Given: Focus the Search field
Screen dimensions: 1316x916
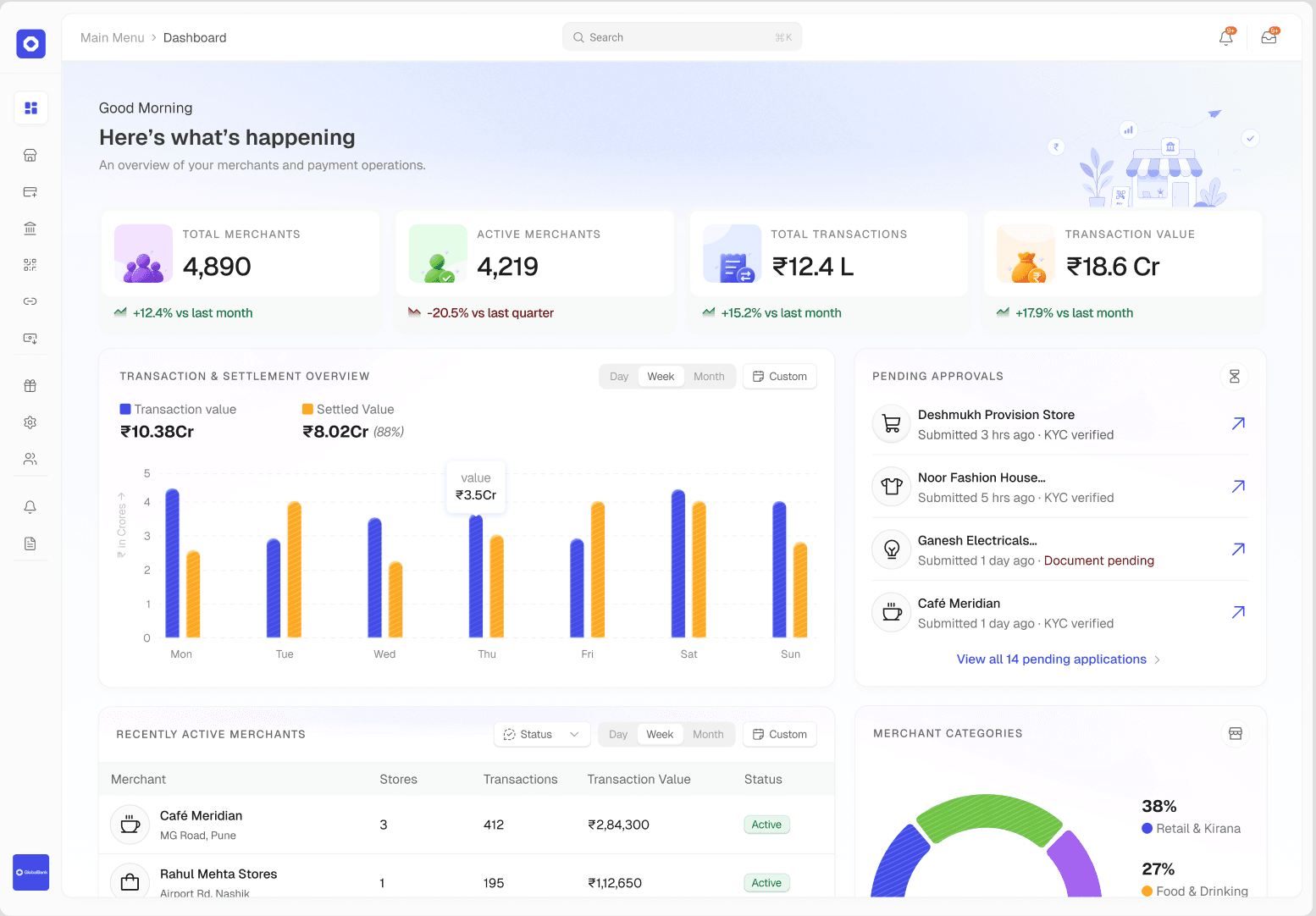Looking at the screenshot, I should point(682,37).
